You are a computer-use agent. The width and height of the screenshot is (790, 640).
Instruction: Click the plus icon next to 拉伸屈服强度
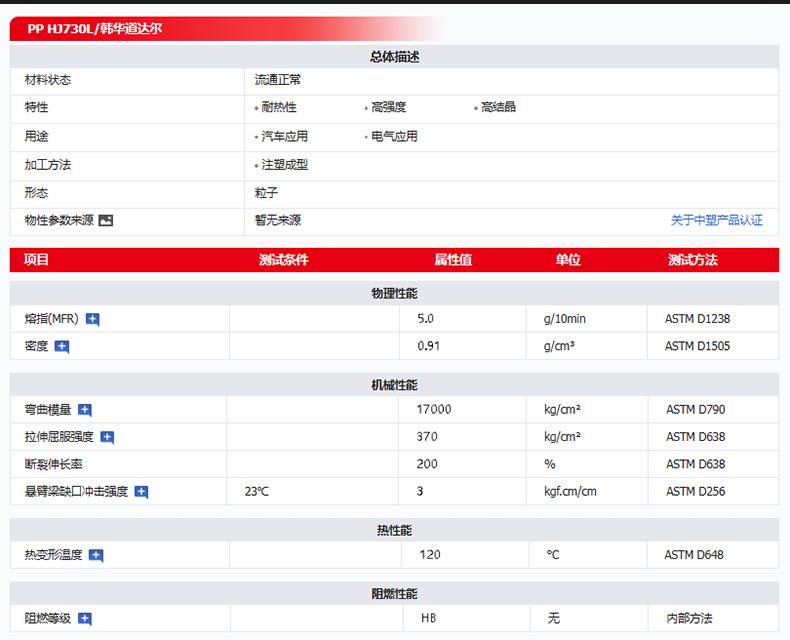point(107,437)
